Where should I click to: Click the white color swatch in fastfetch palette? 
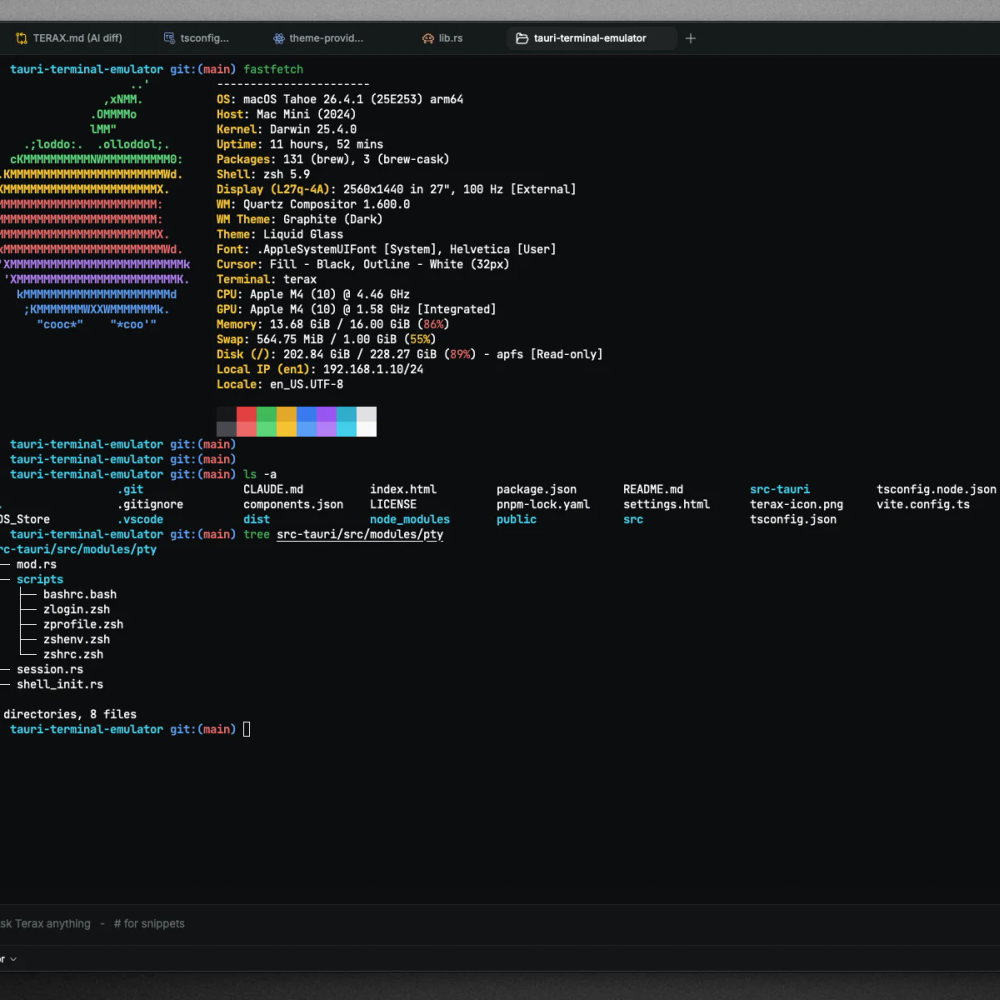coord(366,422)
